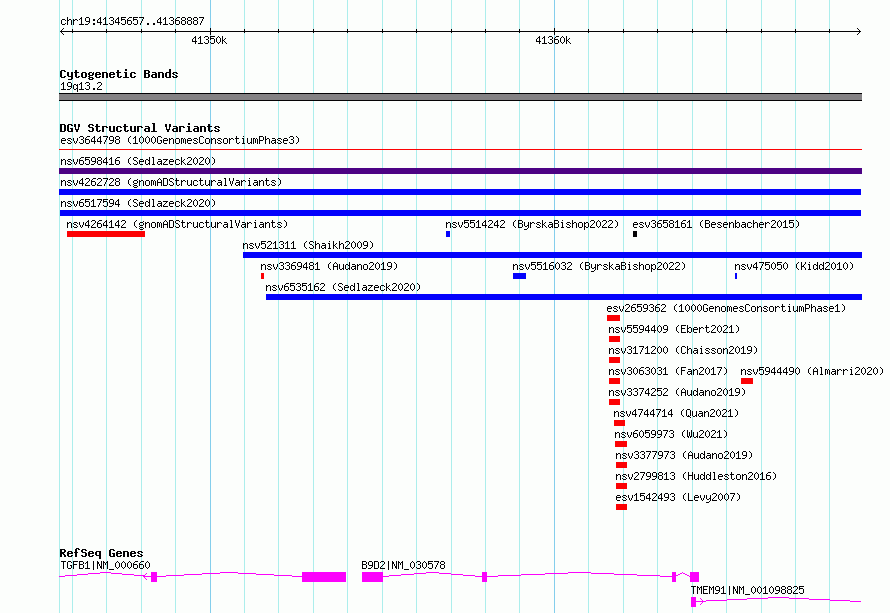Open the B9D2|NM_030578 gene label
The image size is (890, 613).
click(x=404, y=565)
